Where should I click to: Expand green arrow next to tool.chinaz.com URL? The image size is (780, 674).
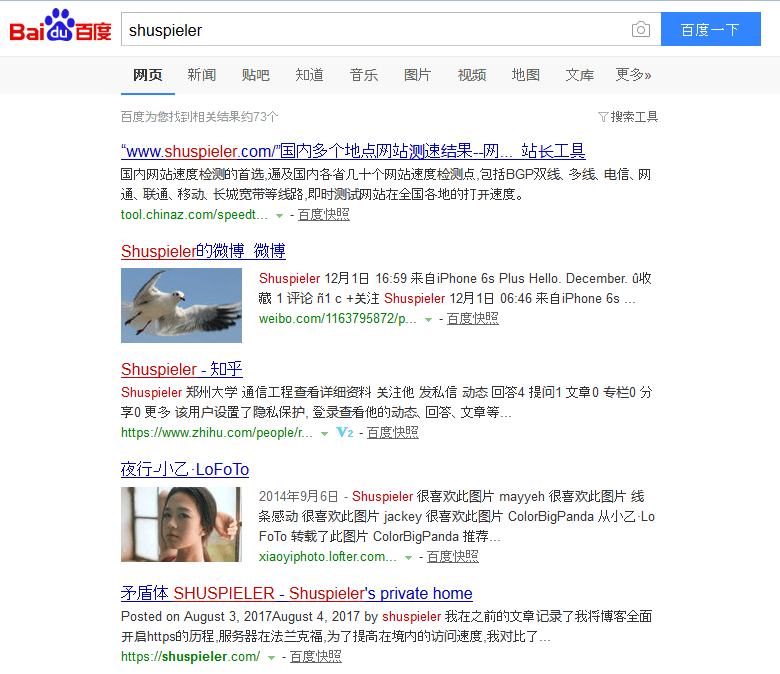[x=278, y=215]
